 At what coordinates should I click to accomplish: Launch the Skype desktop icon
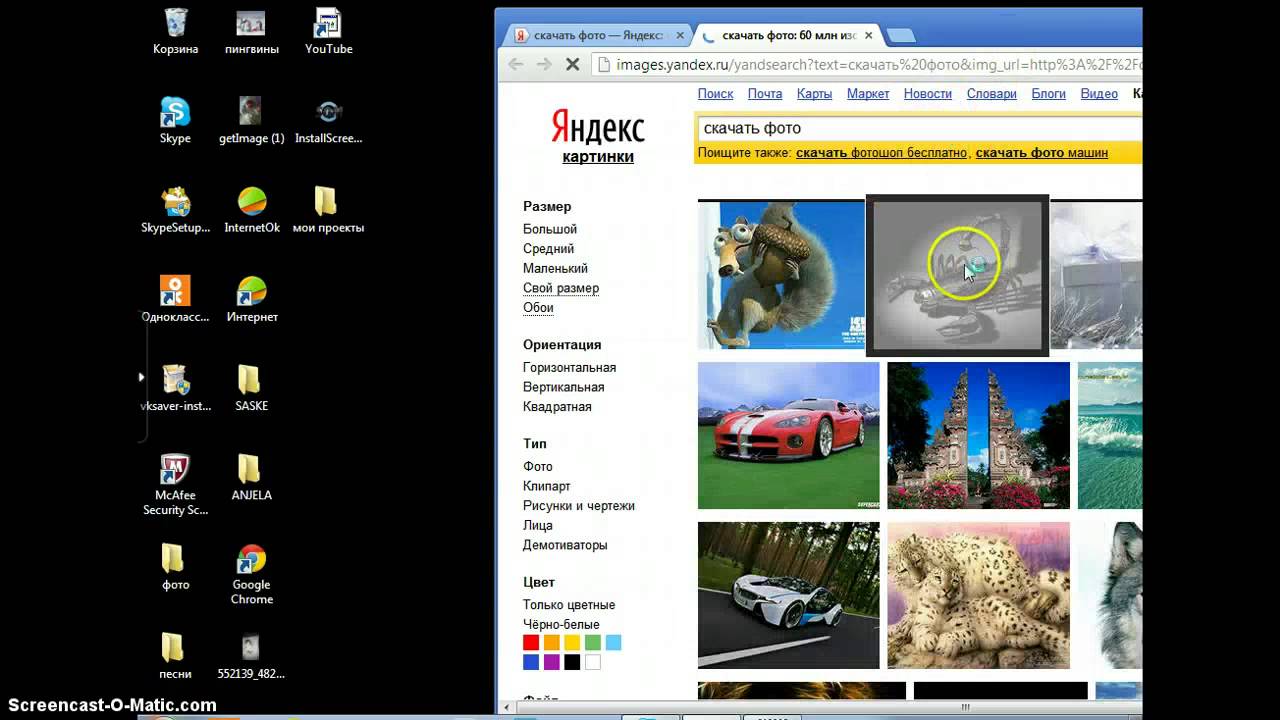pyautogui.click(x=175, y=121)
